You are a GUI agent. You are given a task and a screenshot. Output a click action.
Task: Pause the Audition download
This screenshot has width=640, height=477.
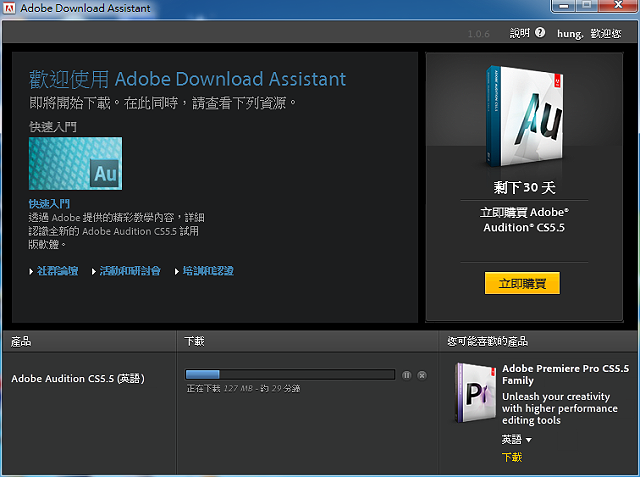(407, 375)
